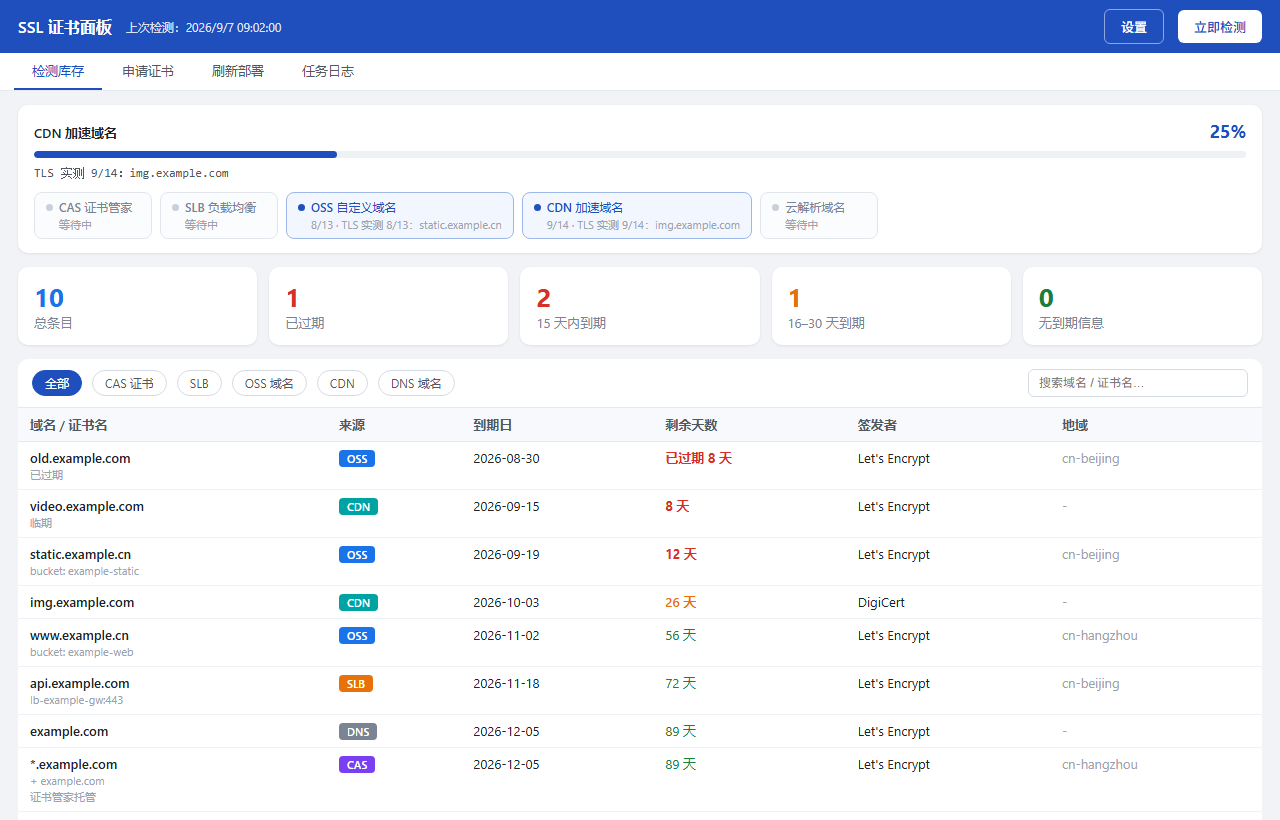Viewport: 1280px width, 820px height.
Task: Click the CDN 加速域名 progress bar
Action: click(640, 155)
